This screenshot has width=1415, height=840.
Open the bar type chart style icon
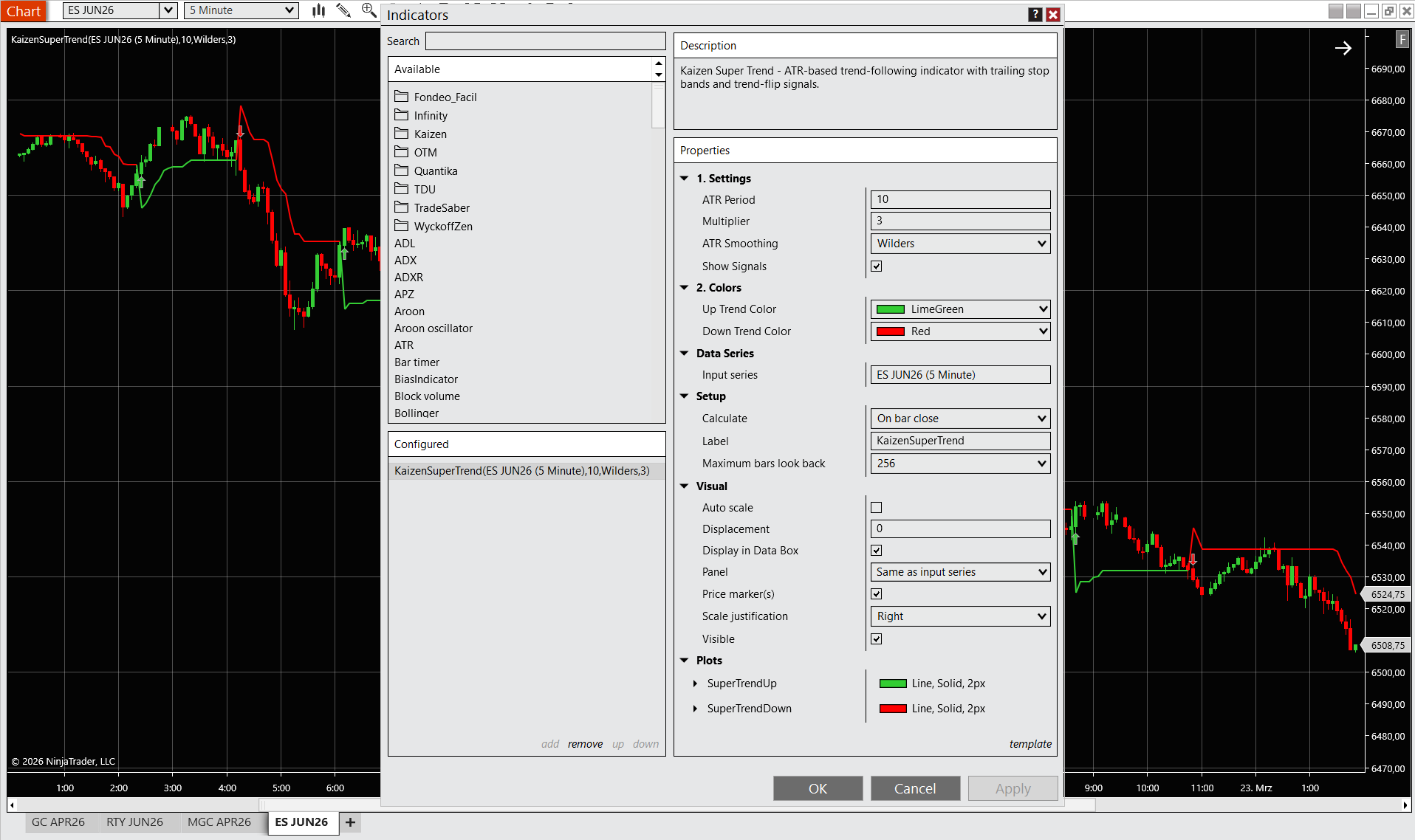[318, 10]
